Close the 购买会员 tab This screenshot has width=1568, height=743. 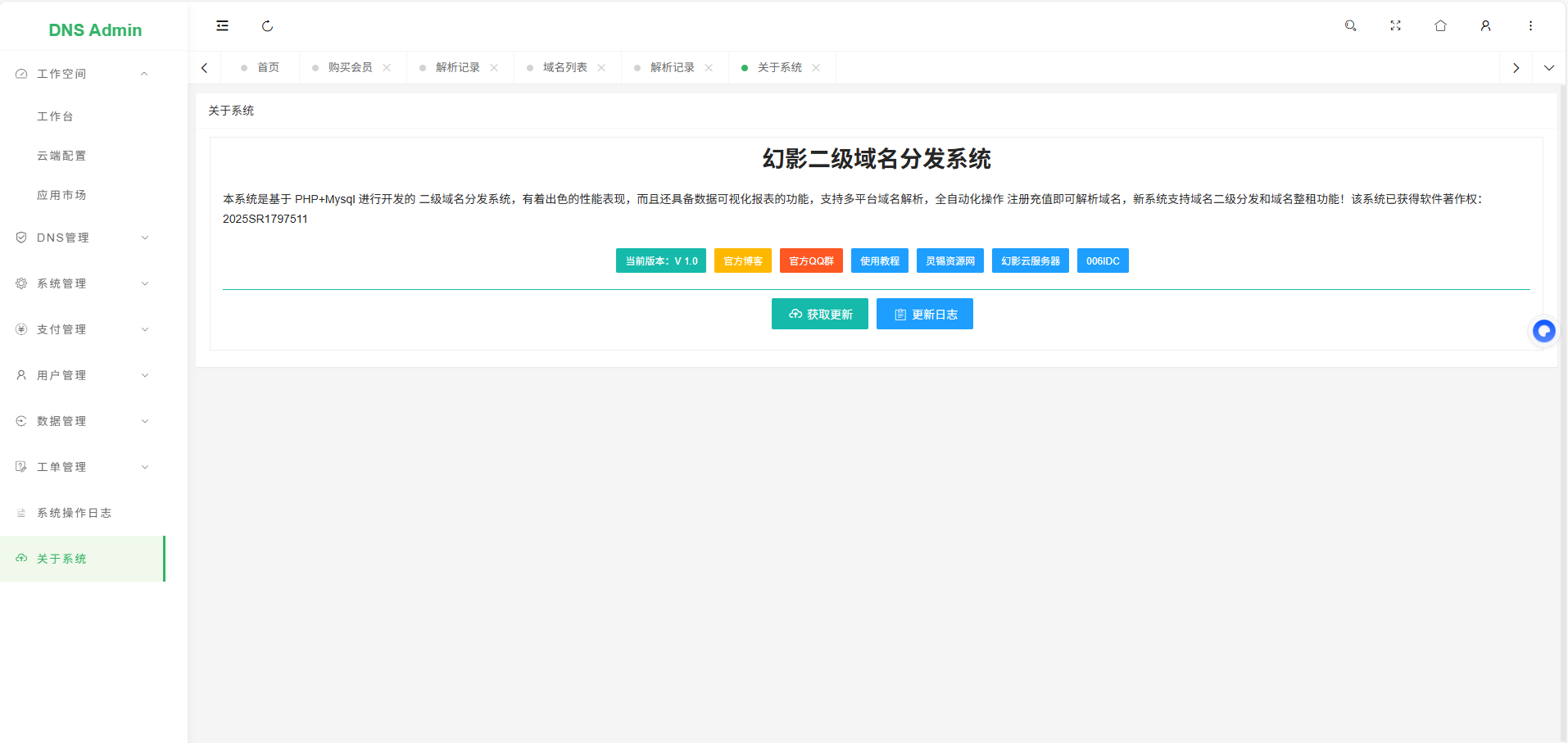coord(387,68)
